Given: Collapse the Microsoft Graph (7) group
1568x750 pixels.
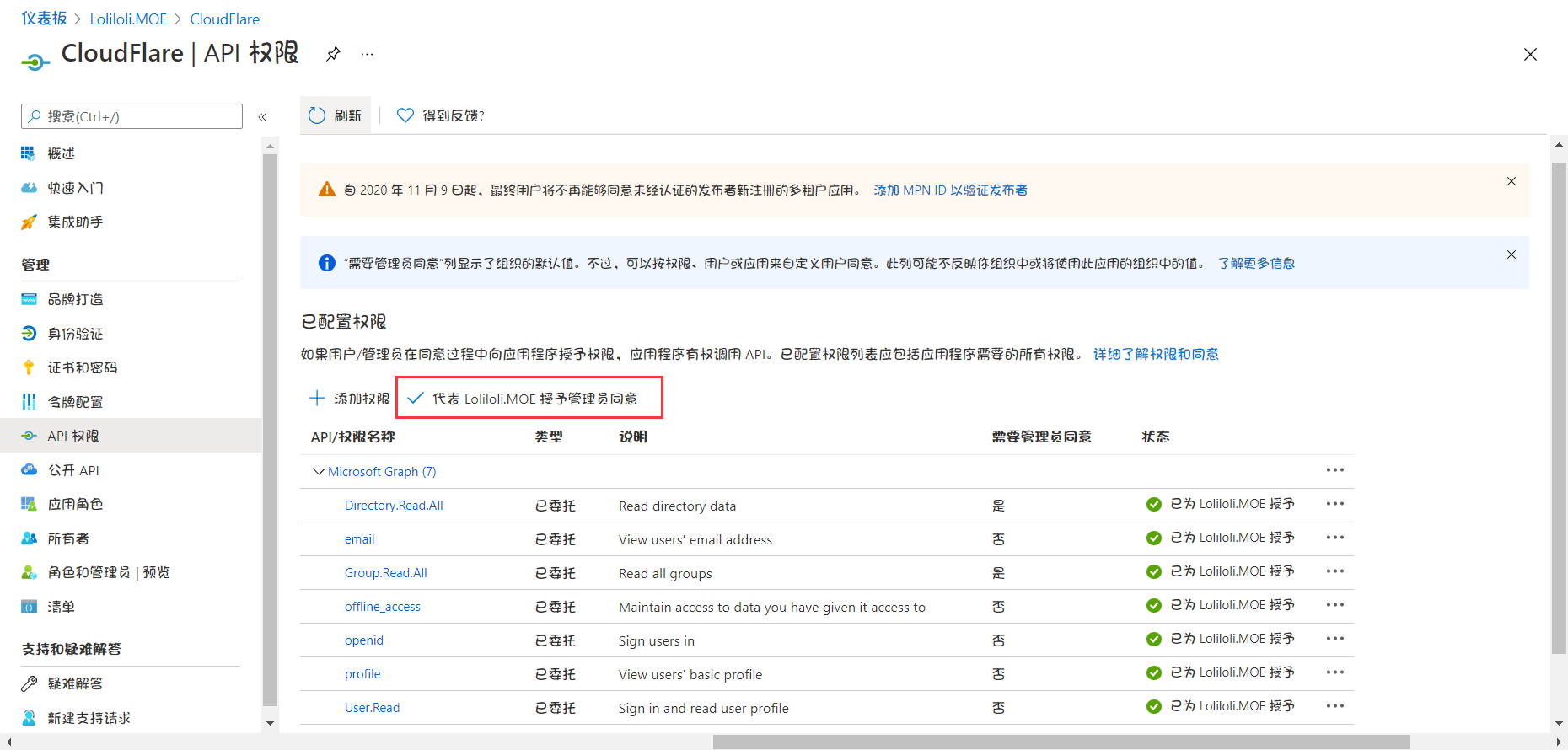Looking at the screenshot, I should (x=319, y=471).
